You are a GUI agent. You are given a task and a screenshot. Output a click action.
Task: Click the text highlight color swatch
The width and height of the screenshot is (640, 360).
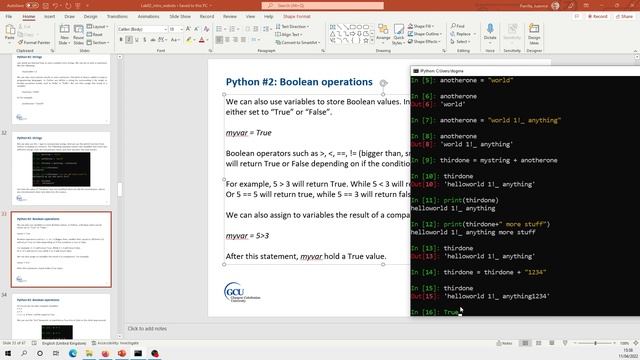pos(188,40)
